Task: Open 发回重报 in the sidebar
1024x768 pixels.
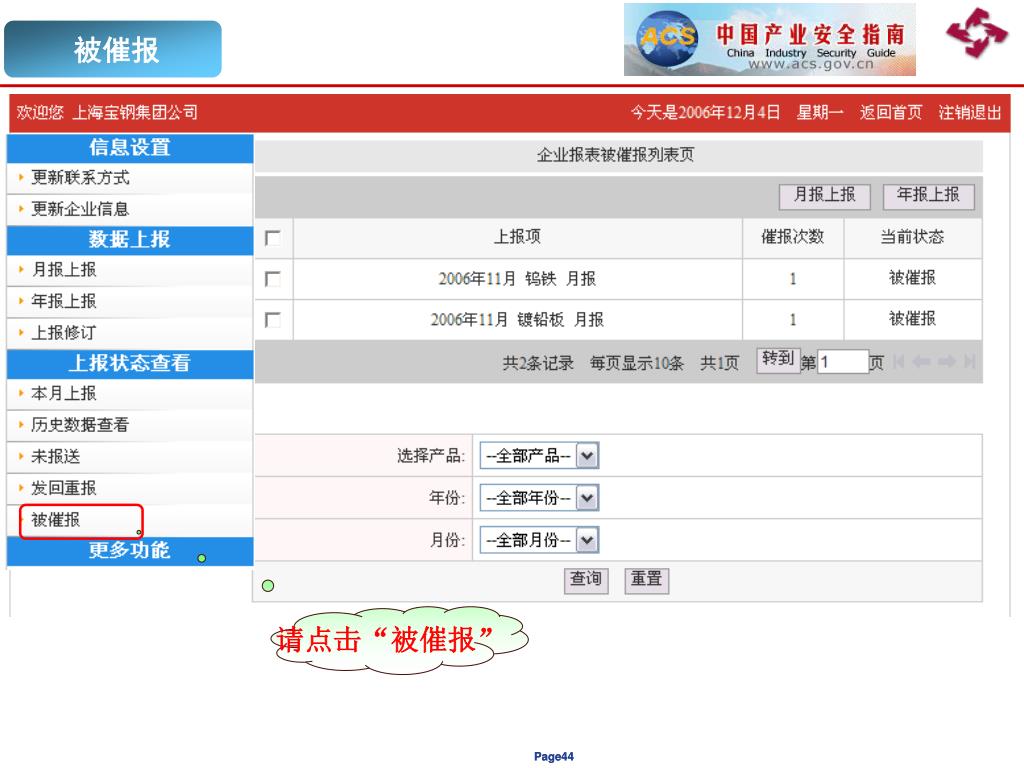Action: [64, 488]
